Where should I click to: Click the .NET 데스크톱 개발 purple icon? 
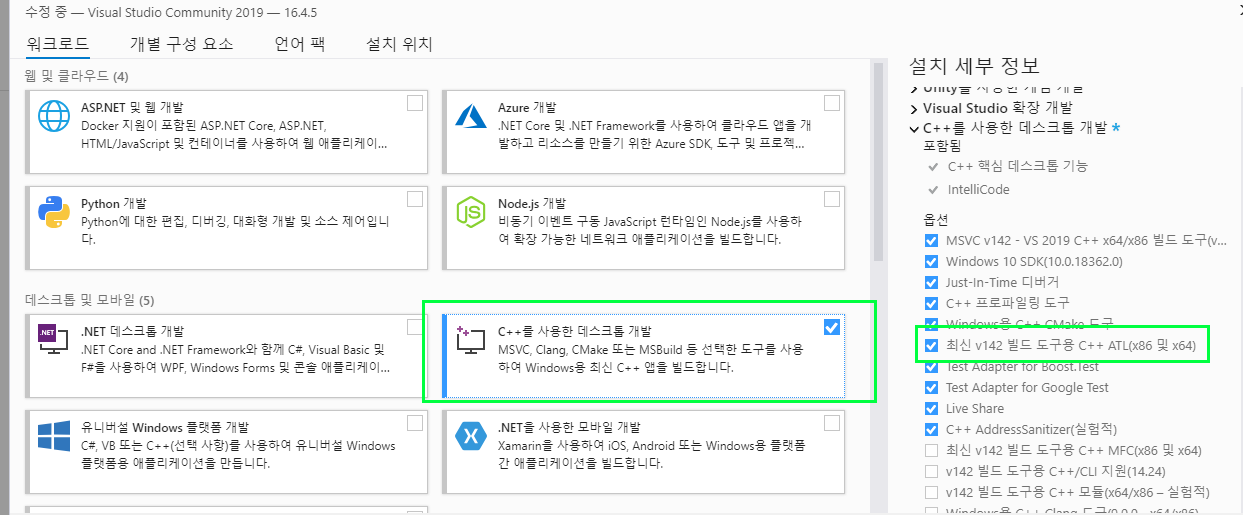pos(53,338)
